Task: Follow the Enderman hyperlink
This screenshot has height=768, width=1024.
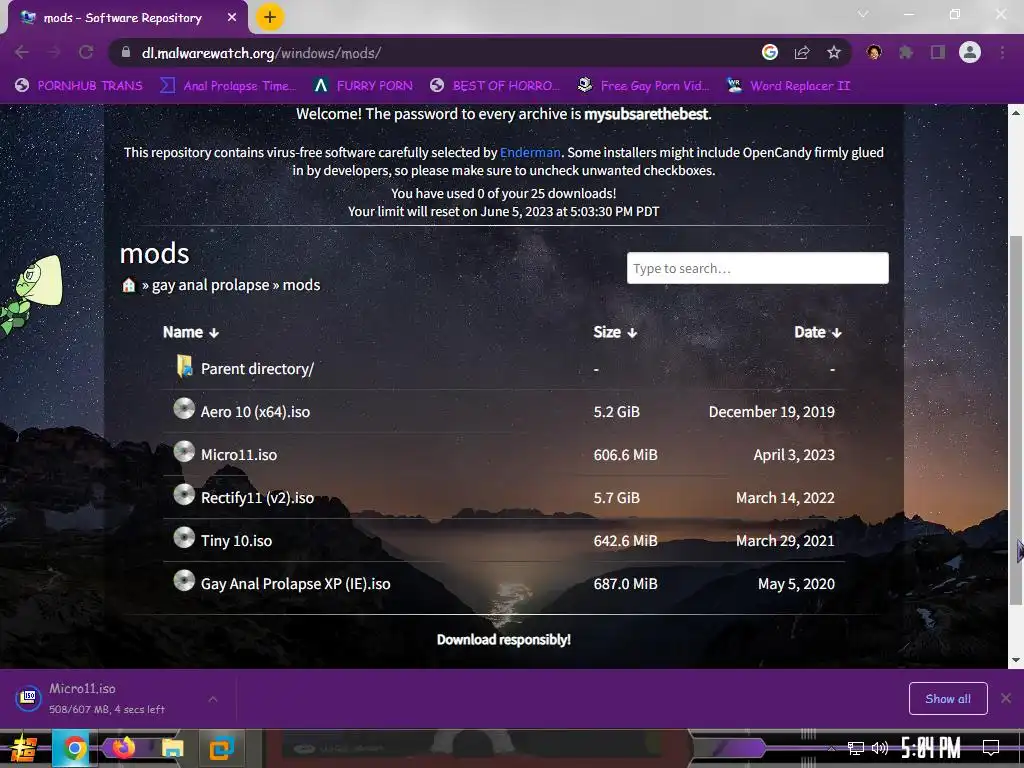Action: pyautogui.click(x=530, y=152)
